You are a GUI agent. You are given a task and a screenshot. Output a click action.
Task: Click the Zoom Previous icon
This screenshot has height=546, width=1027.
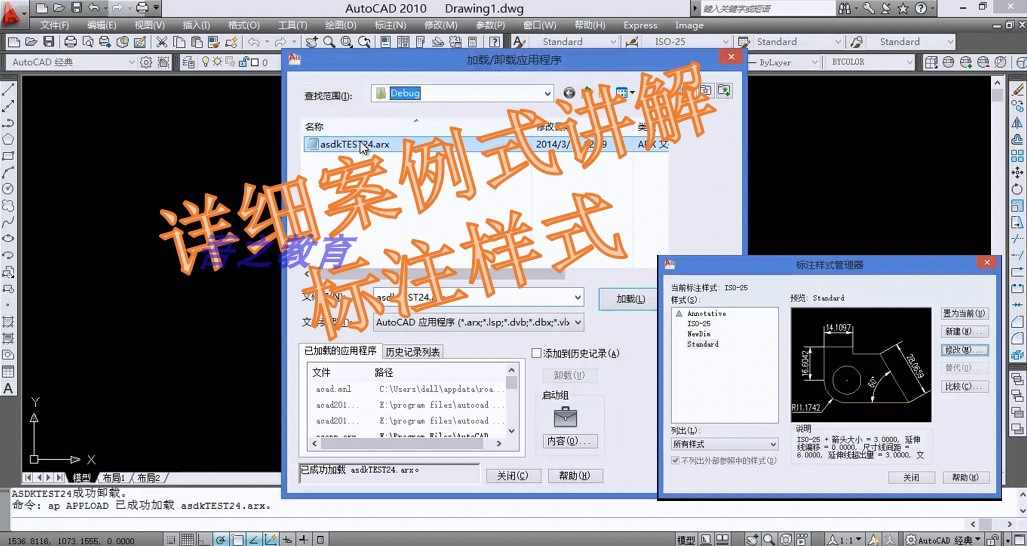coord(364,42)
